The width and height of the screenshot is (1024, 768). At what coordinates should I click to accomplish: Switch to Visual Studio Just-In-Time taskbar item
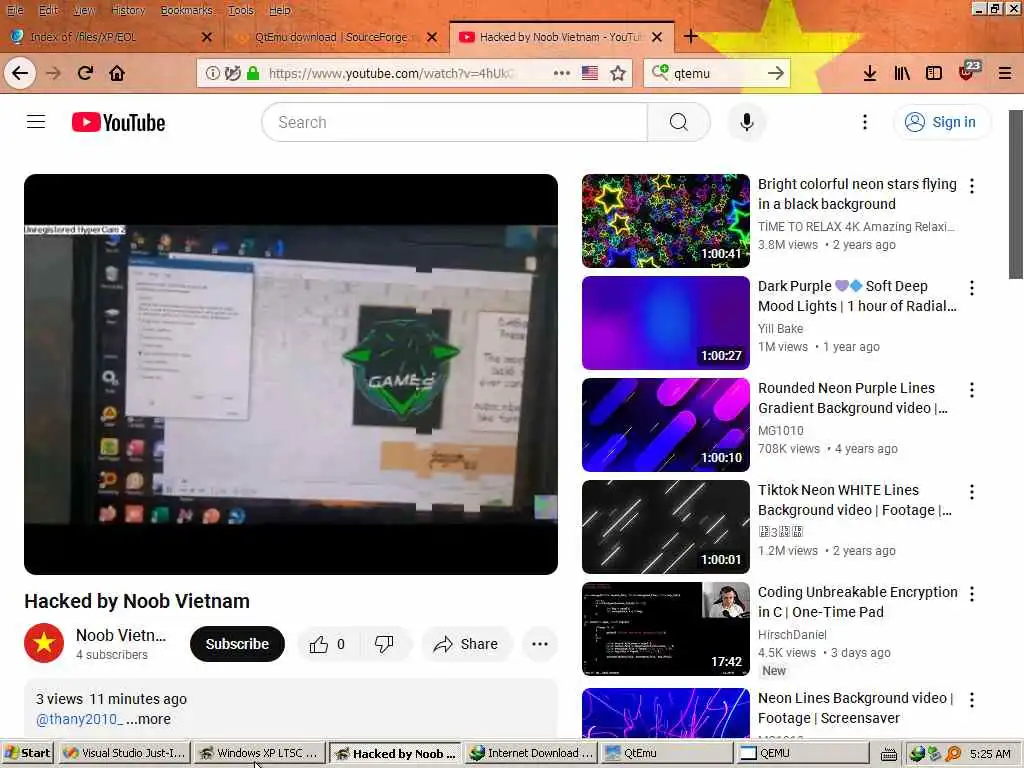(123, 753)
